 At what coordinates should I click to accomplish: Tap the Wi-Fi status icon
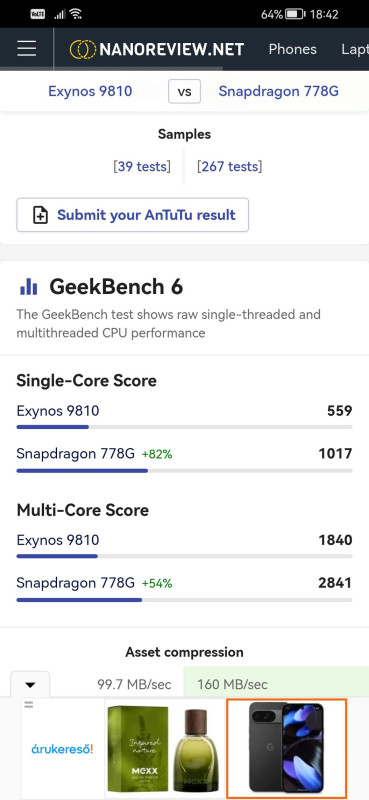pyautogui.click(x=76, y=14)
